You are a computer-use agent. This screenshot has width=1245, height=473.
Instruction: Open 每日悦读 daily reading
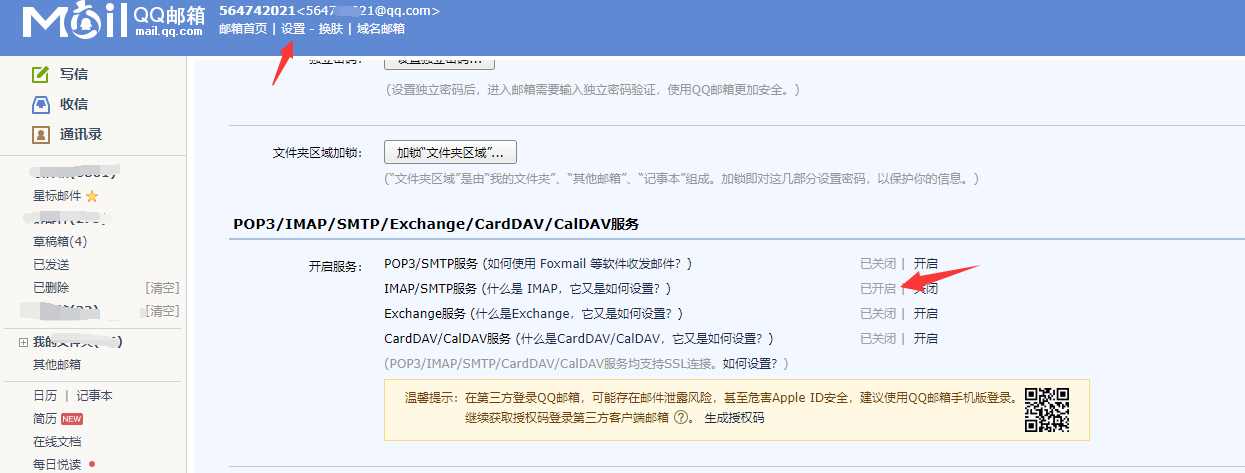tap(57, 465)
